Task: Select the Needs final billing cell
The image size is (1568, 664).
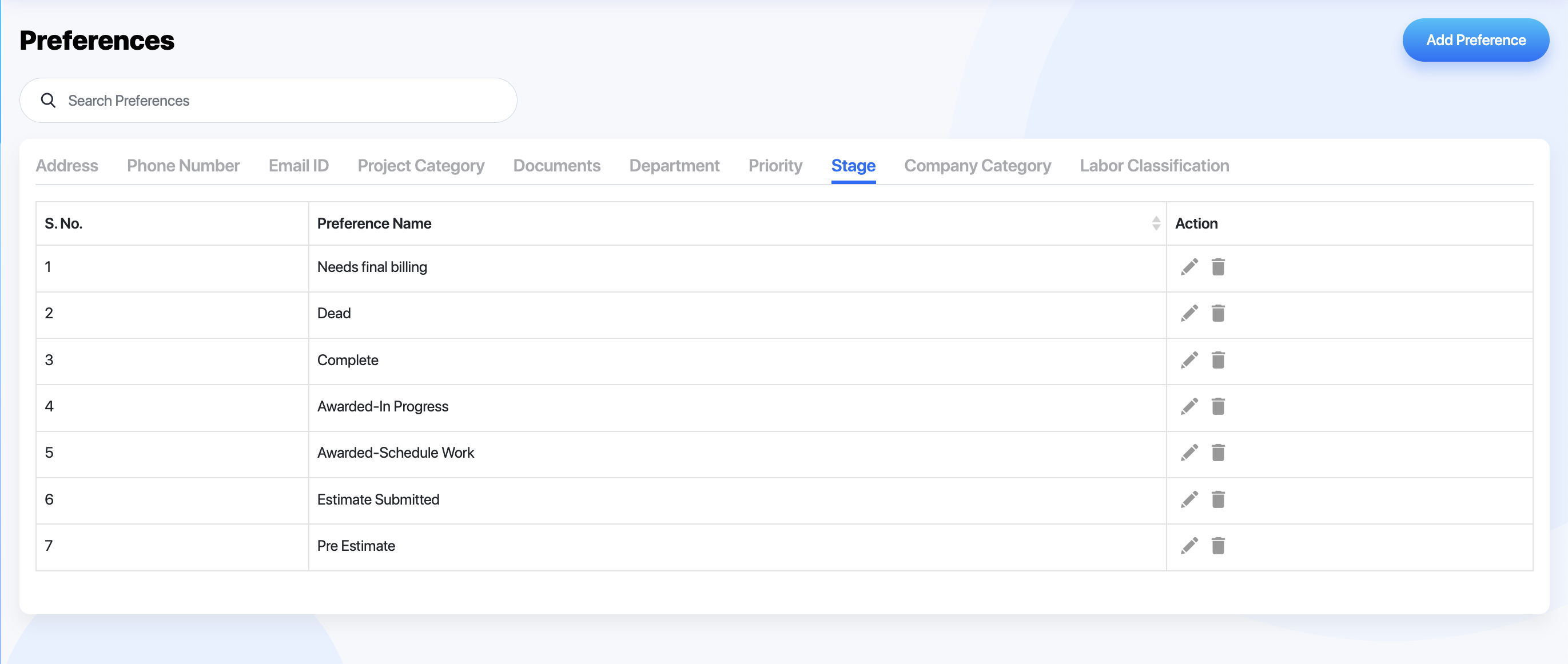Action: pos(737,267)
